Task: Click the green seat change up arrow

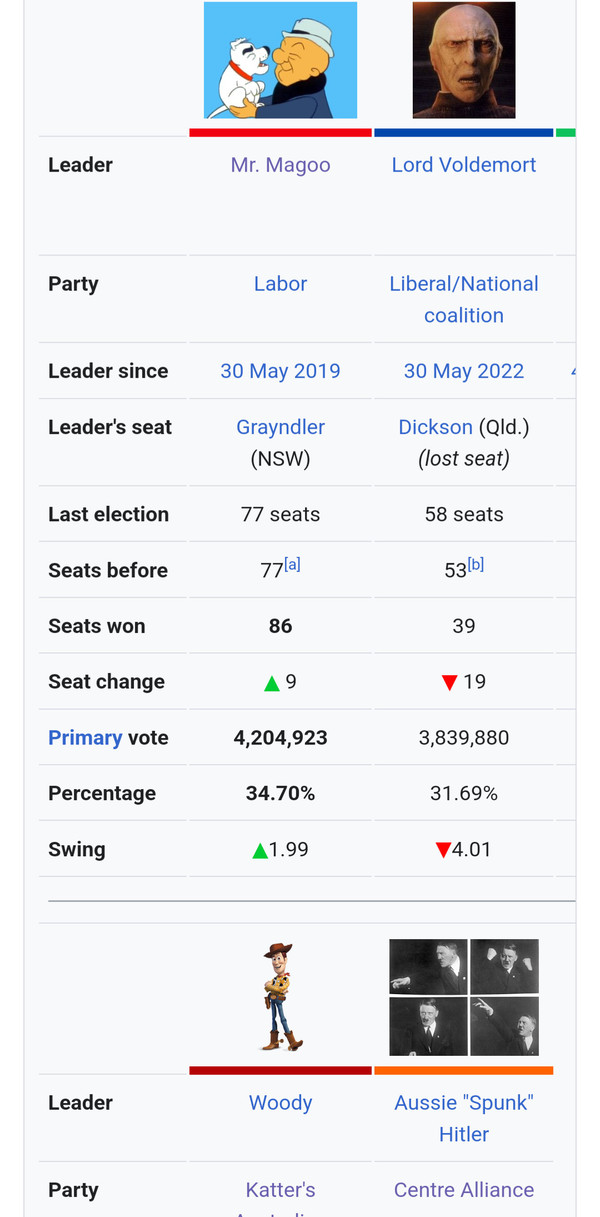Action: coord(271,683)
